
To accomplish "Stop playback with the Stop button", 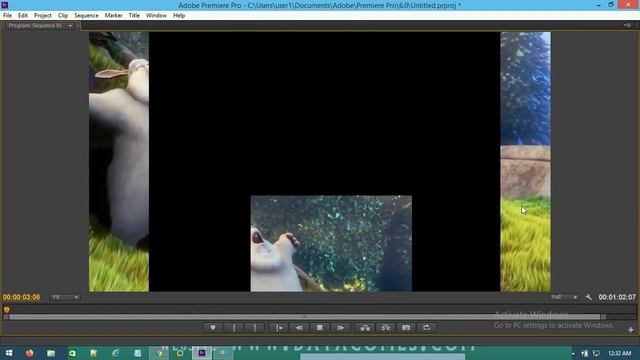I will click(320, 328).
